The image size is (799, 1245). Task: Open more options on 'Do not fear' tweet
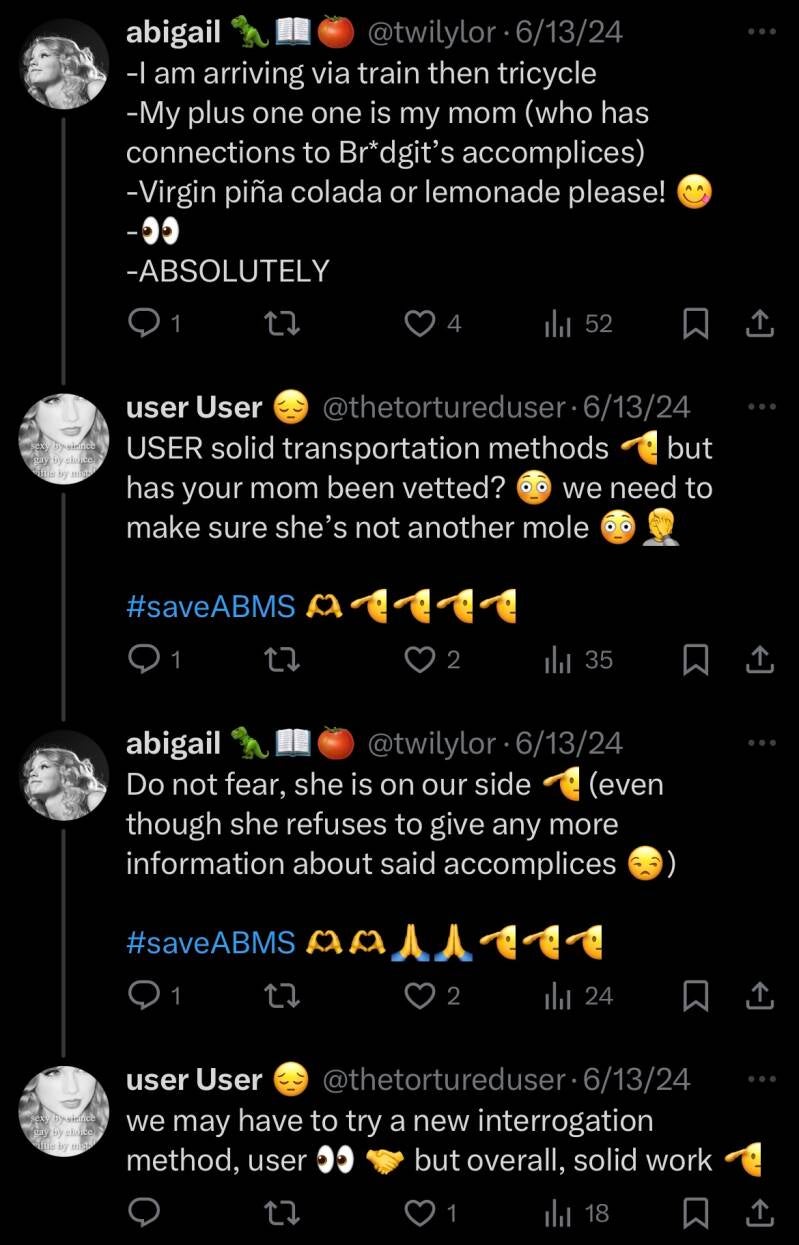pos(761,743)
